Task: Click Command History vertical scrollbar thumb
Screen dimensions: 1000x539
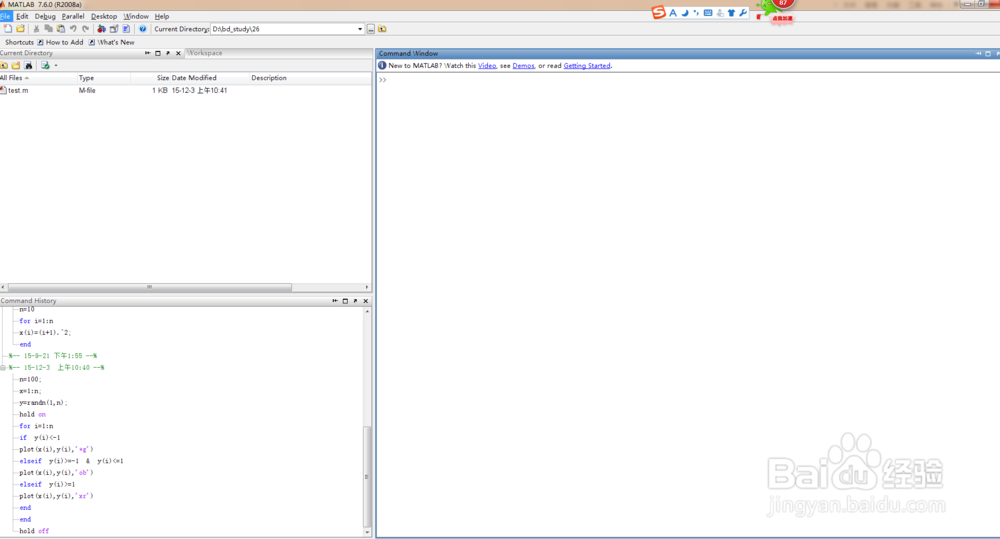Action: coord(367,476)
